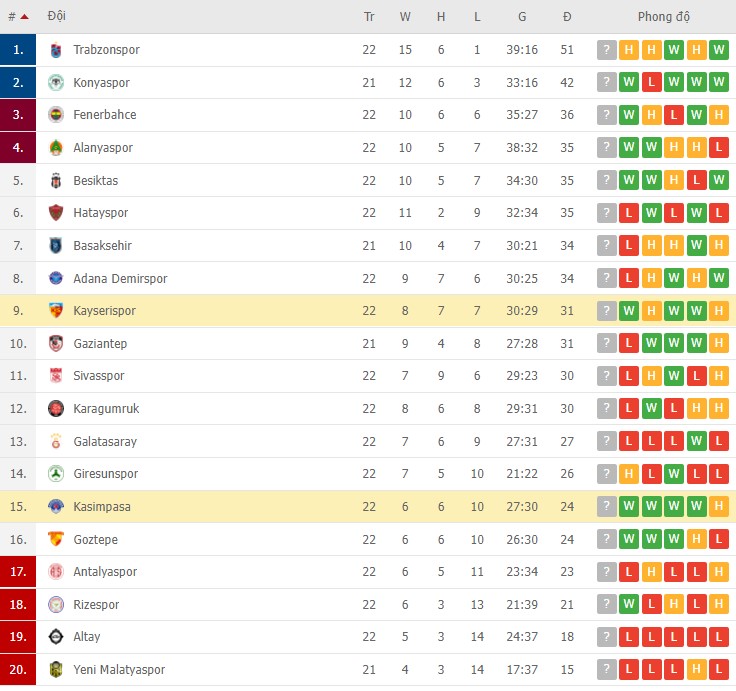Screen dimensions: 736x691
Task: Open the Kasimpasa team link
Action: point(102,507)
